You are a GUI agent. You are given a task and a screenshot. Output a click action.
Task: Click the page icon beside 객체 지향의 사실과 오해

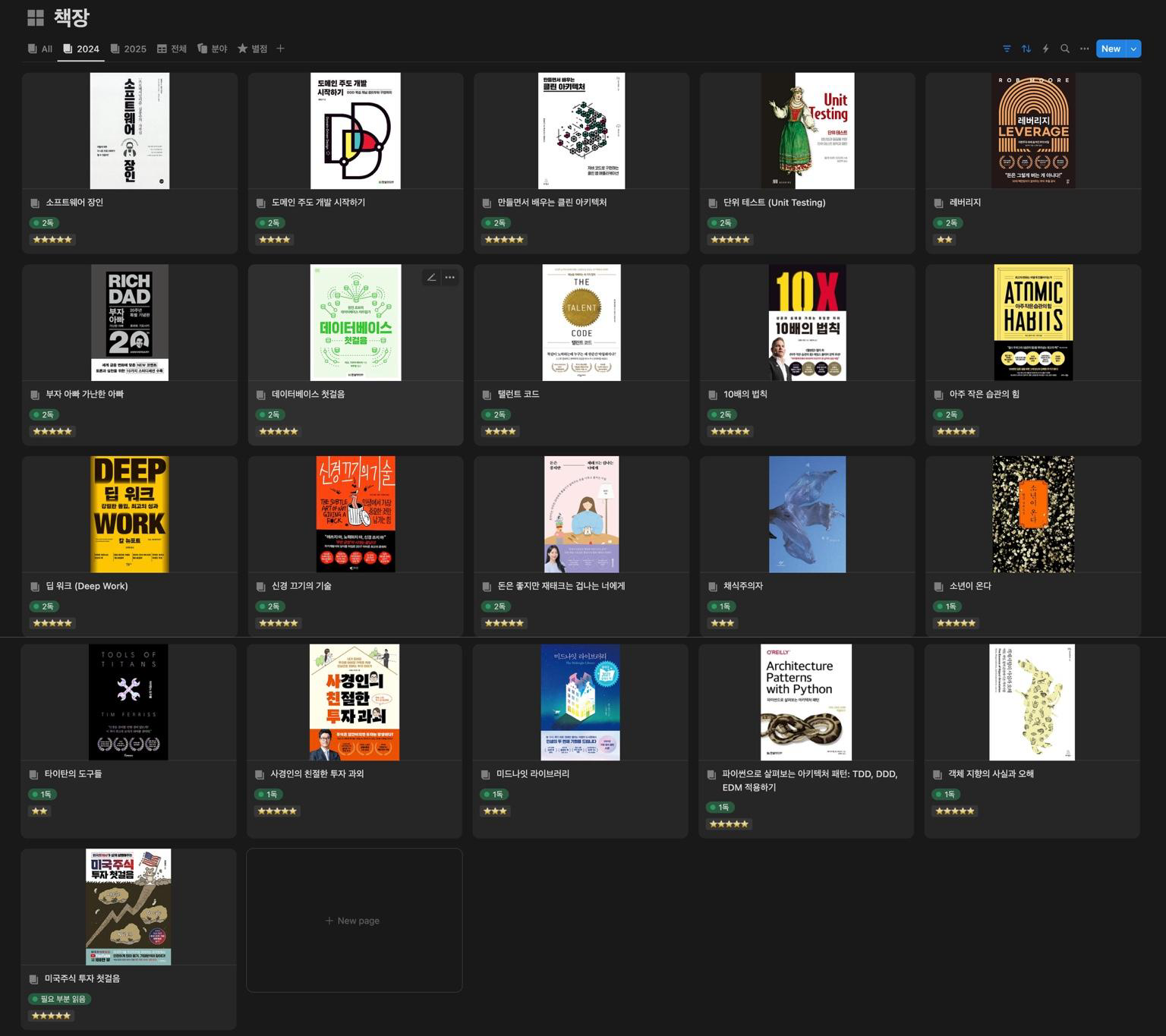tap(938, 774)
